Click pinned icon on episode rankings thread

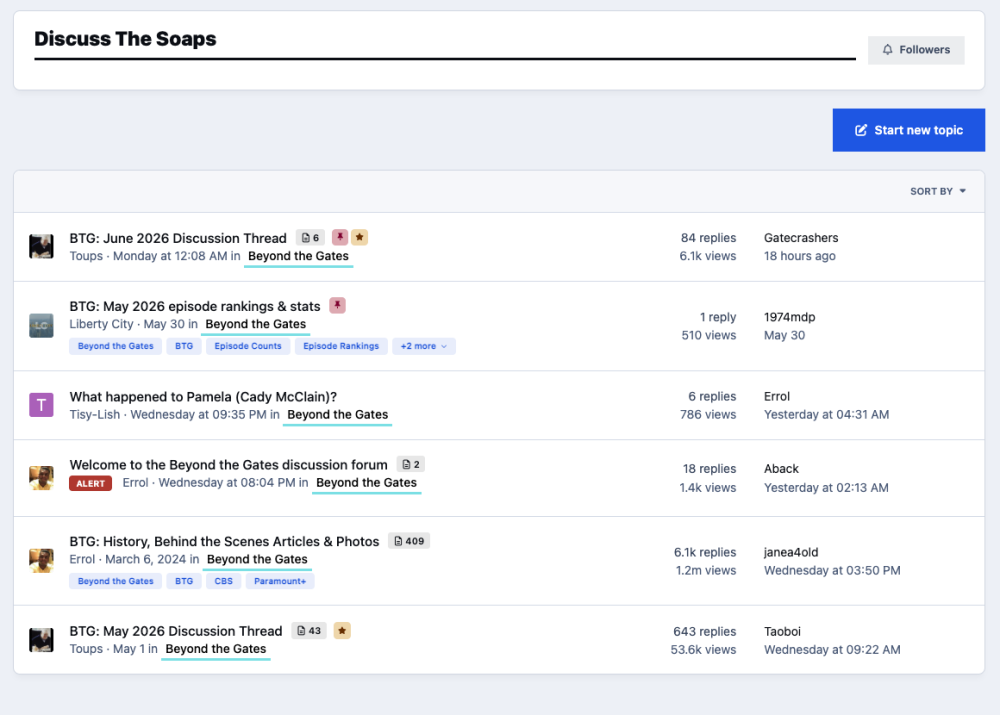(x=337, y=306)
